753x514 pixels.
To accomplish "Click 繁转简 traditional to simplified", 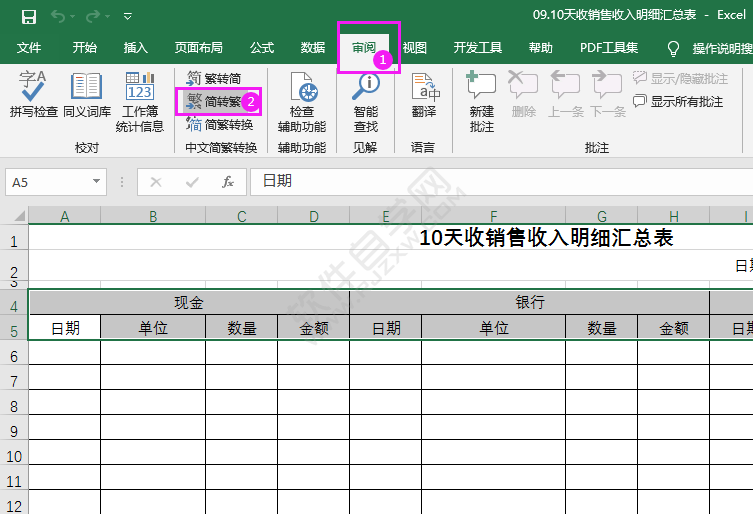I will [214, 78].
